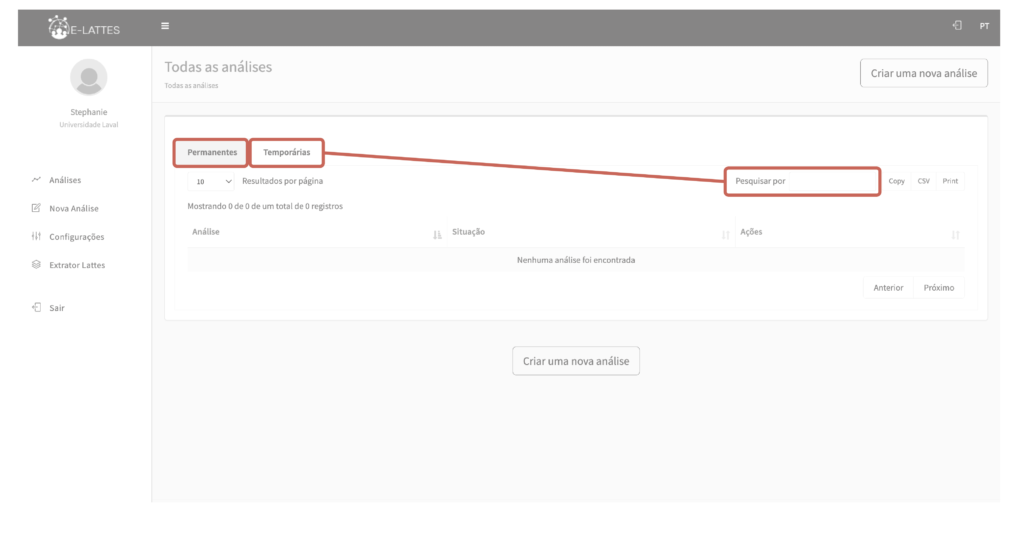1024x545 pixels.
Task: Click the Próximo pagination button
Action: [938, 288]
